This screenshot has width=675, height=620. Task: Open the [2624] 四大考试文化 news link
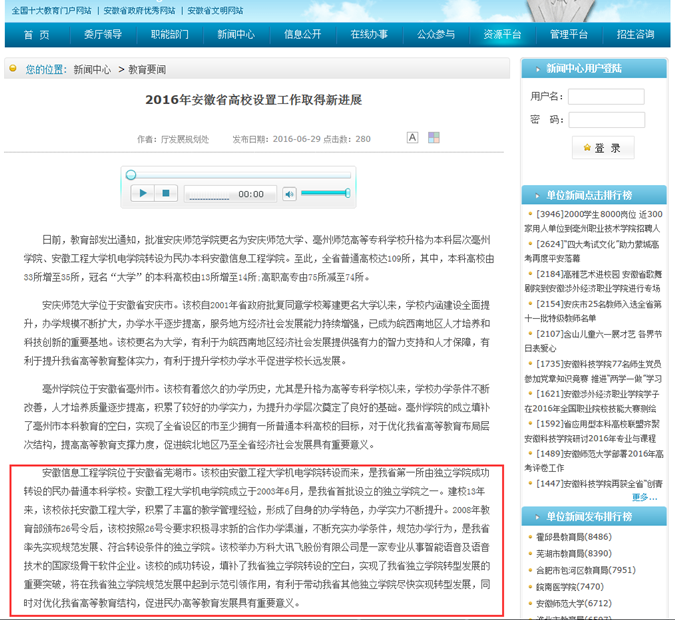click(x=592, y=251)
